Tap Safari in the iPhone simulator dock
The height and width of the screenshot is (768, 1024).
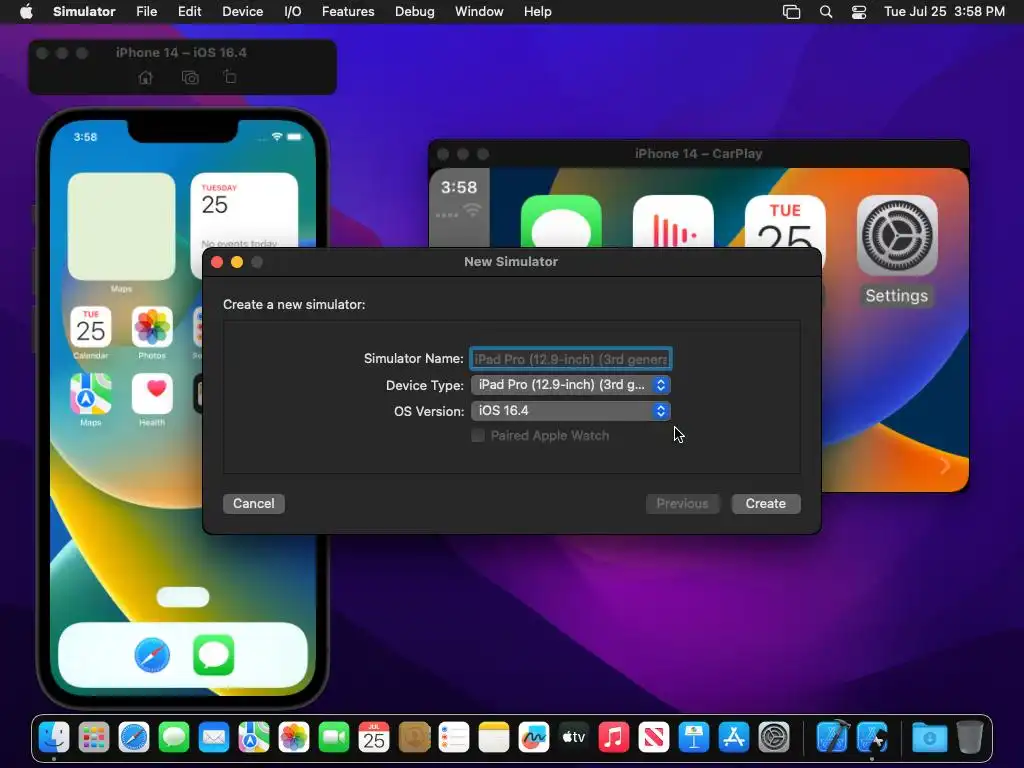click(x=152, y=655)
